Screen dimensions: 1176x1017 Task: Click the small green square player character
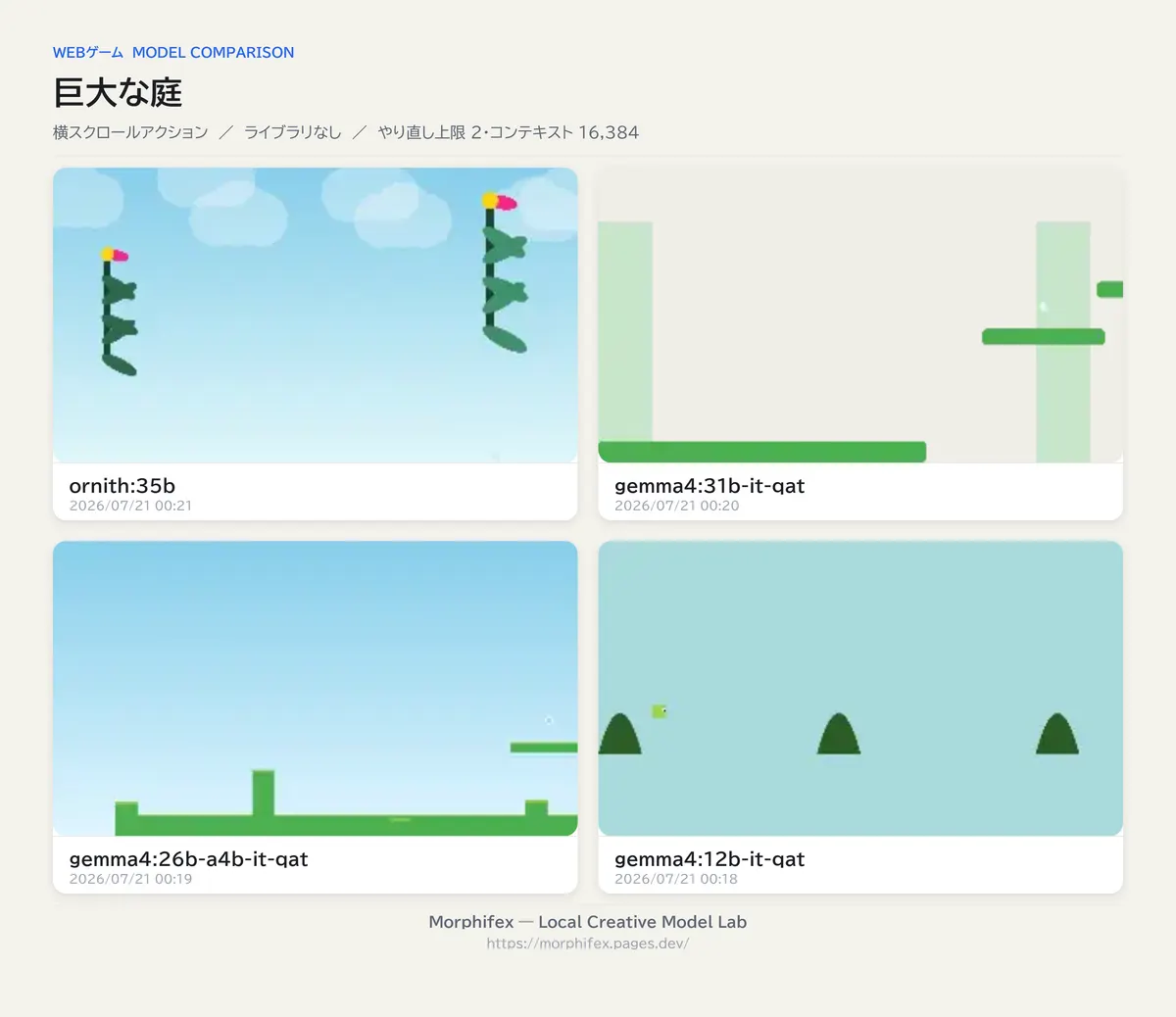click(660, 711)
